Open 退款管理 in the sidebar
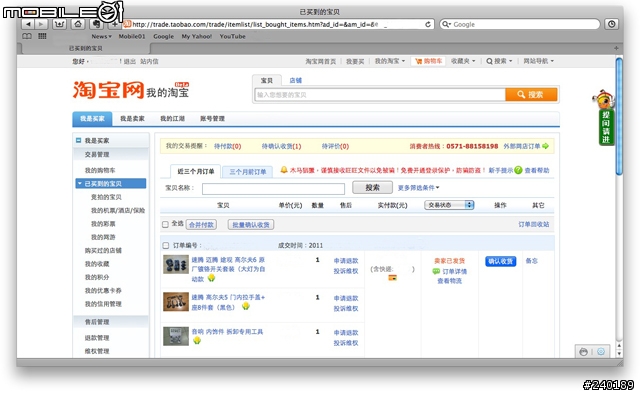This screenshot has height=393, width=640. (x=97, y=337)
